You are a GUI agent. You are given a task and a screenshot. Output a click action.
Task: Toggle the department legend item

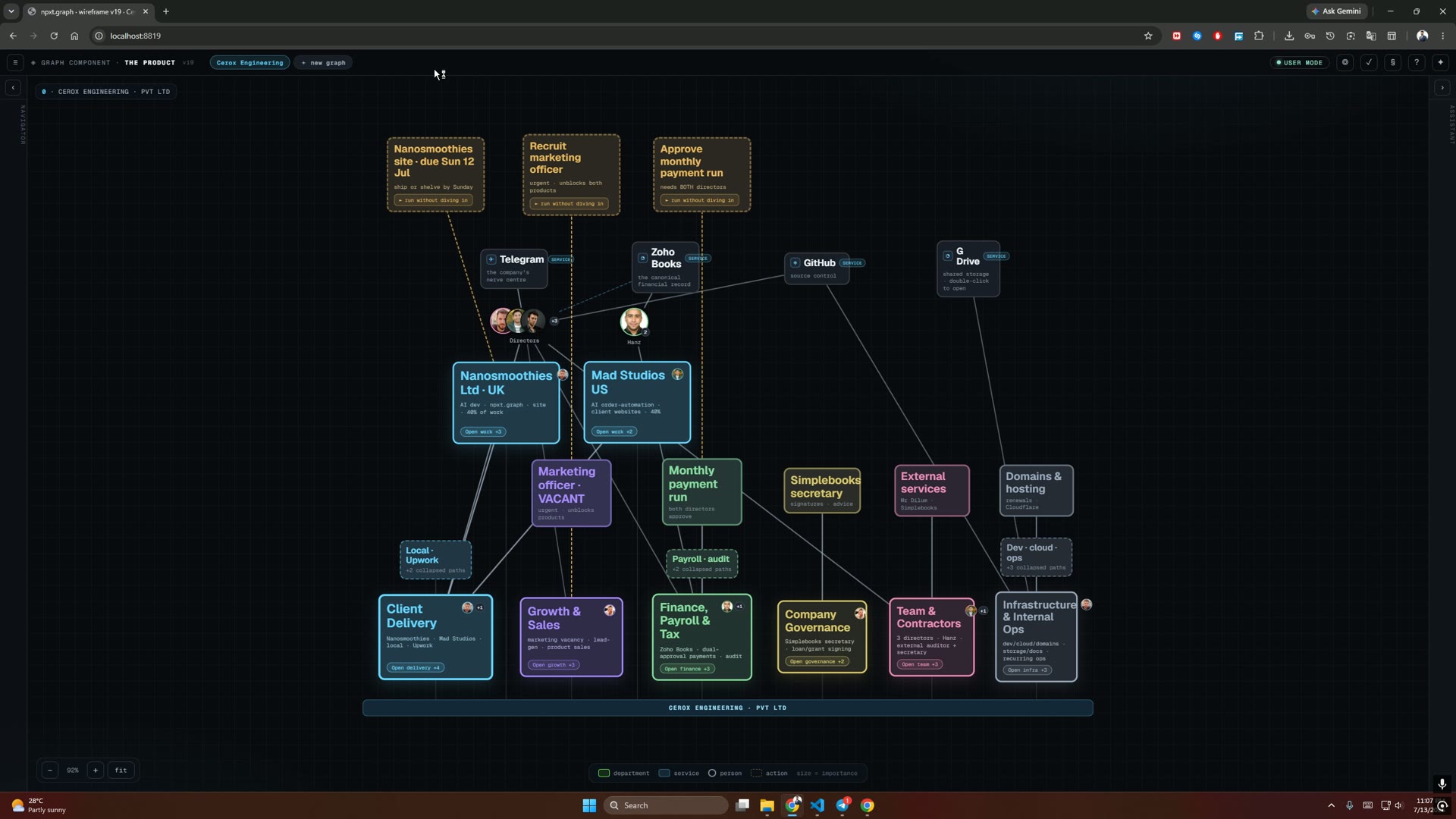[x=623, y=773]
